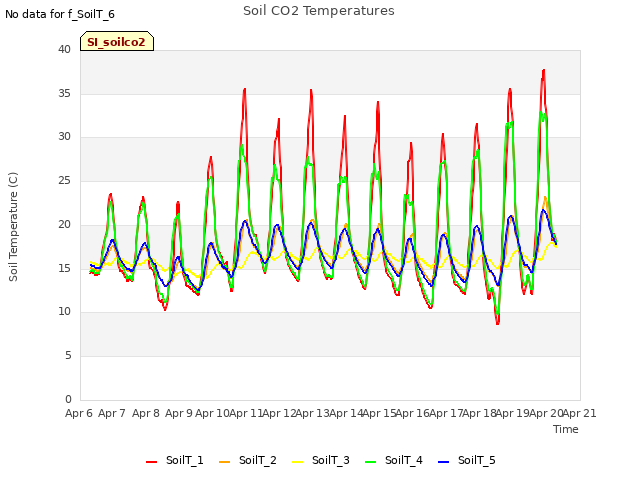This screenshot has width=640, height=480.
Task: Click the 30 y-axis tick label
Action: click(64, 137)
